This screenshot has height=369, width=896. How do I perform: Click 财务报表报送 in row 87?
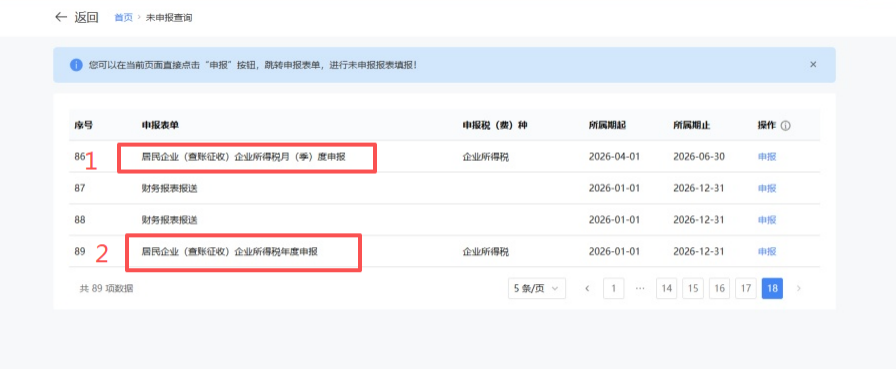coord(170,188)
